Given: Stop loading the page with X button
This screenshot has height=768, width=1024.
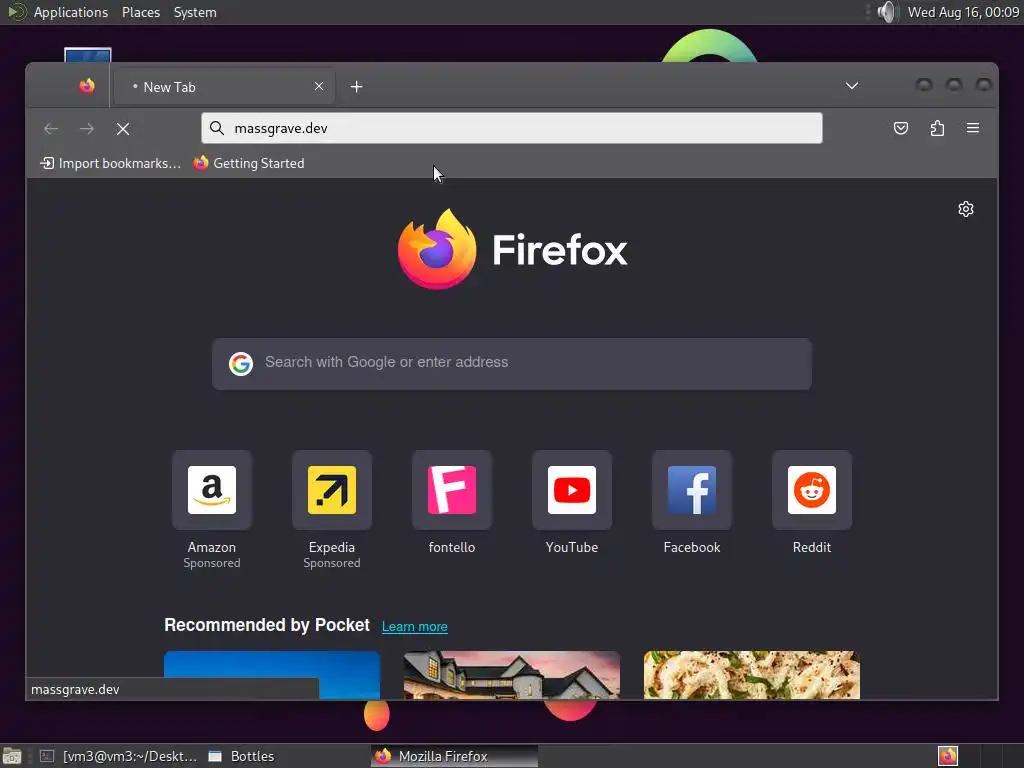Looking at the screenshot, I should pyautogui.click(x=123, y=129).
